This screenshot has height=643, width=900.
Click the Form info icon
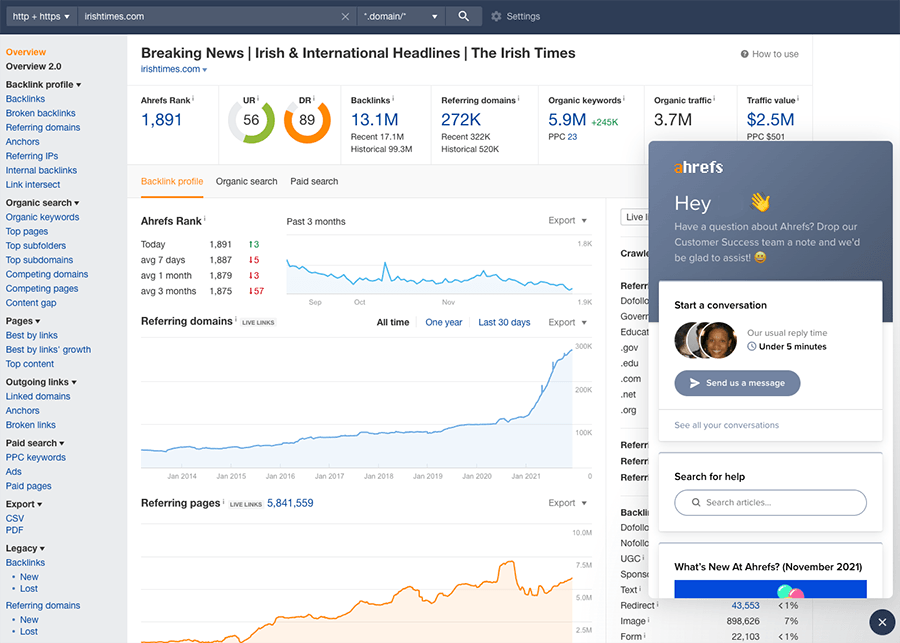pyautogui.click(x=645, y=634)
